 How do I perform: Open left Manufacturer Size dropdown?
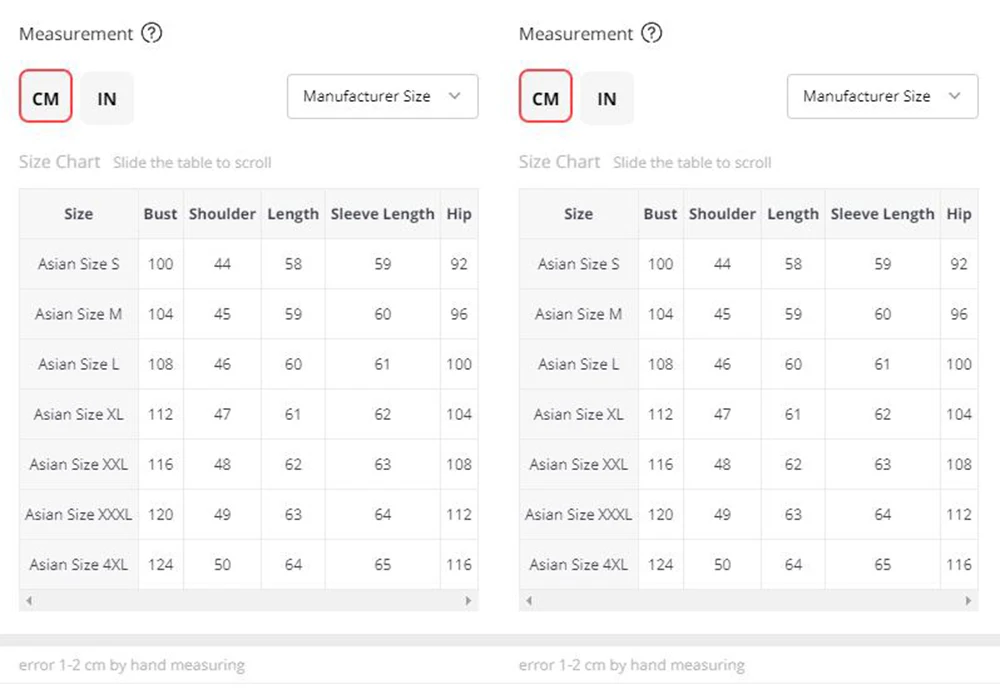coord(383,96)
